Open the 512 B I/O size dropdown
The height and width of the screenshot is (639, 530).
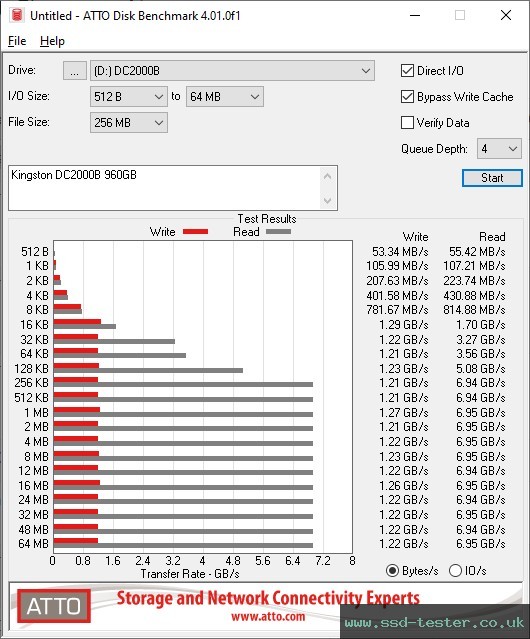point(128,97)
